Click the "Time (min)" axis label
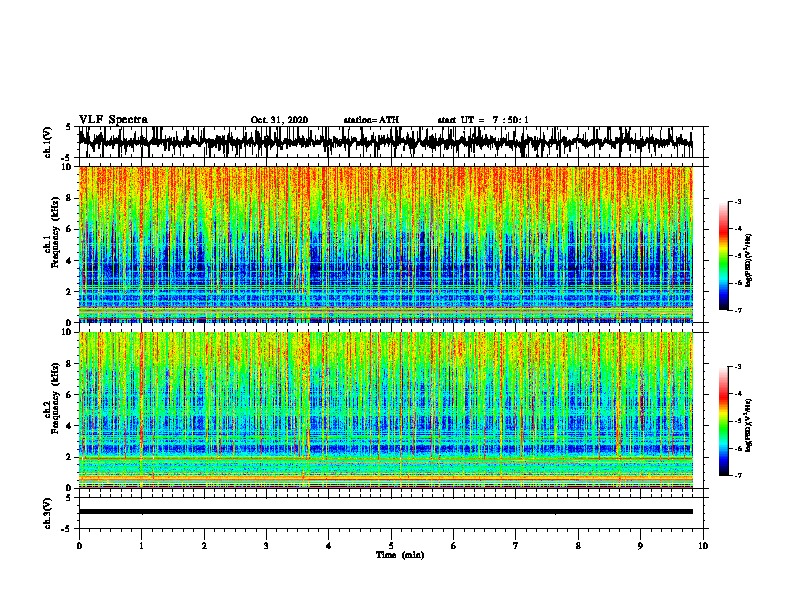This screenshot has height=612, width=792. pyautogui.click(x=400, y=555)
